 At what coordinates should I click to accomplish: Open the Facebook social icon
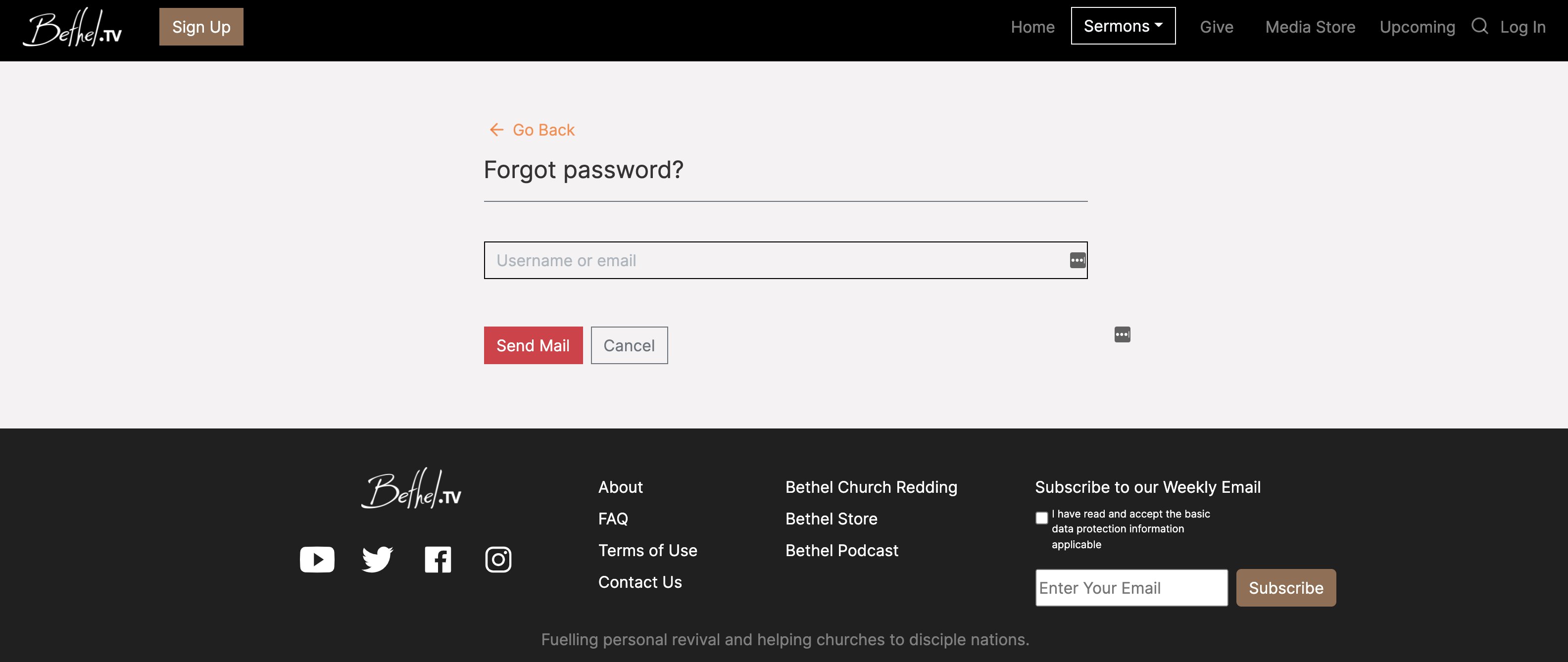[x=438, y=560]
